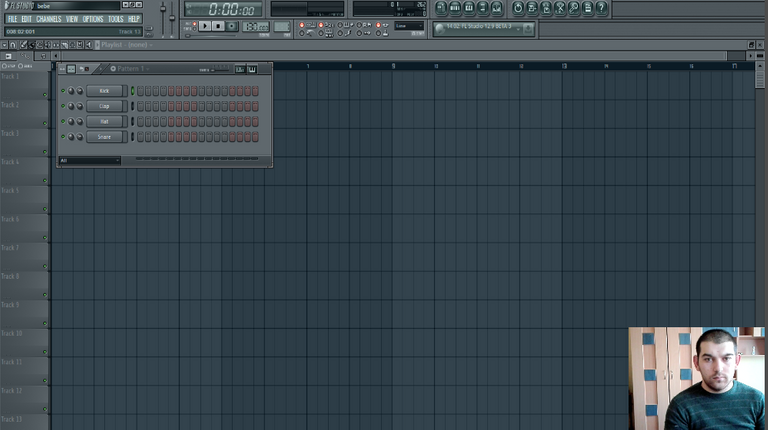Click the piano keyboard editor icon in step sequencer
Viewport: 768px width, 430px height.
pos(252,69)
